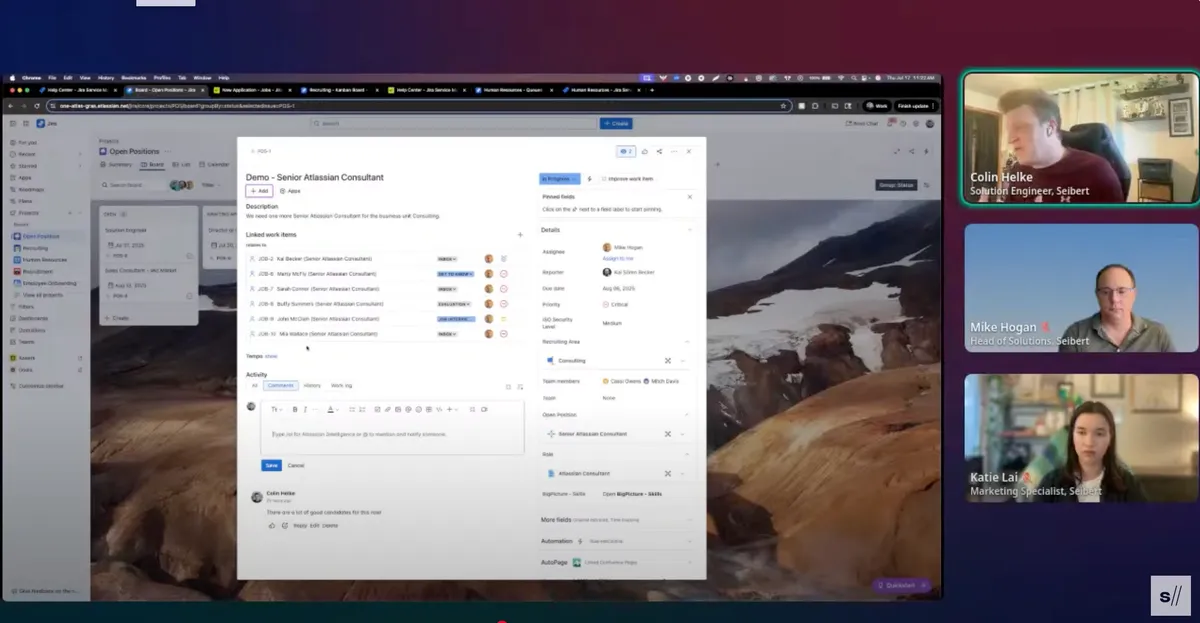Click the automation lightning icon beside In Progress
Screen dimensions: 1200x623
coord(590,178)
